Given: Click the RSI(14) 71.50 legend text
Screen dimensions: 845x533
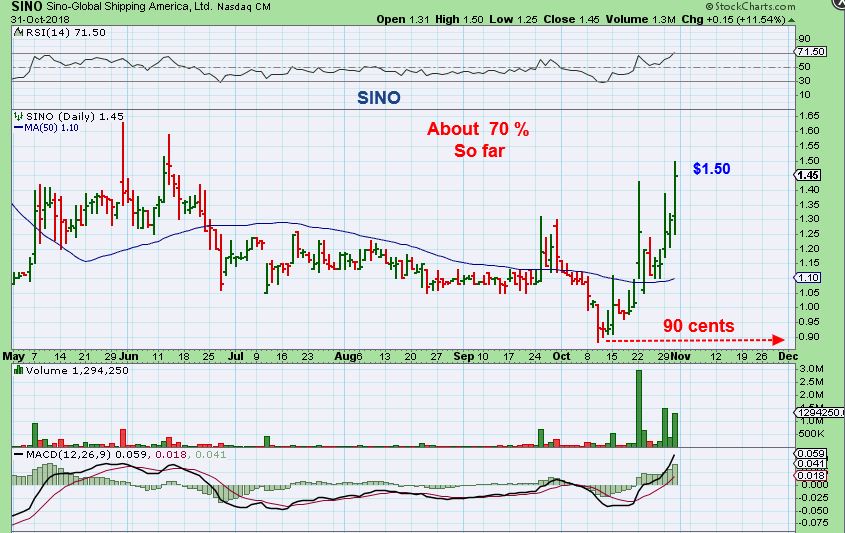Looking at the screenshot, I should [x=65, y=32].
